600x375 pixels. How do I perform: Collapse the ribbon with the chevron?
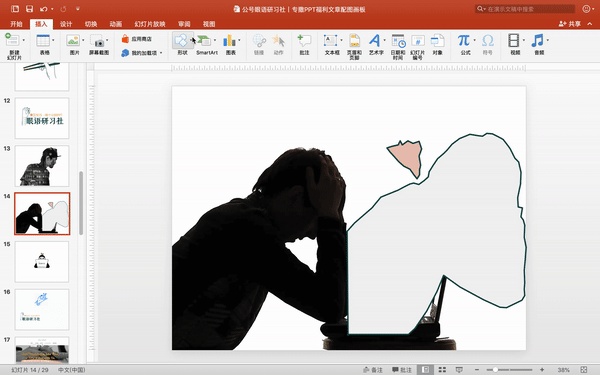point(590,24)
